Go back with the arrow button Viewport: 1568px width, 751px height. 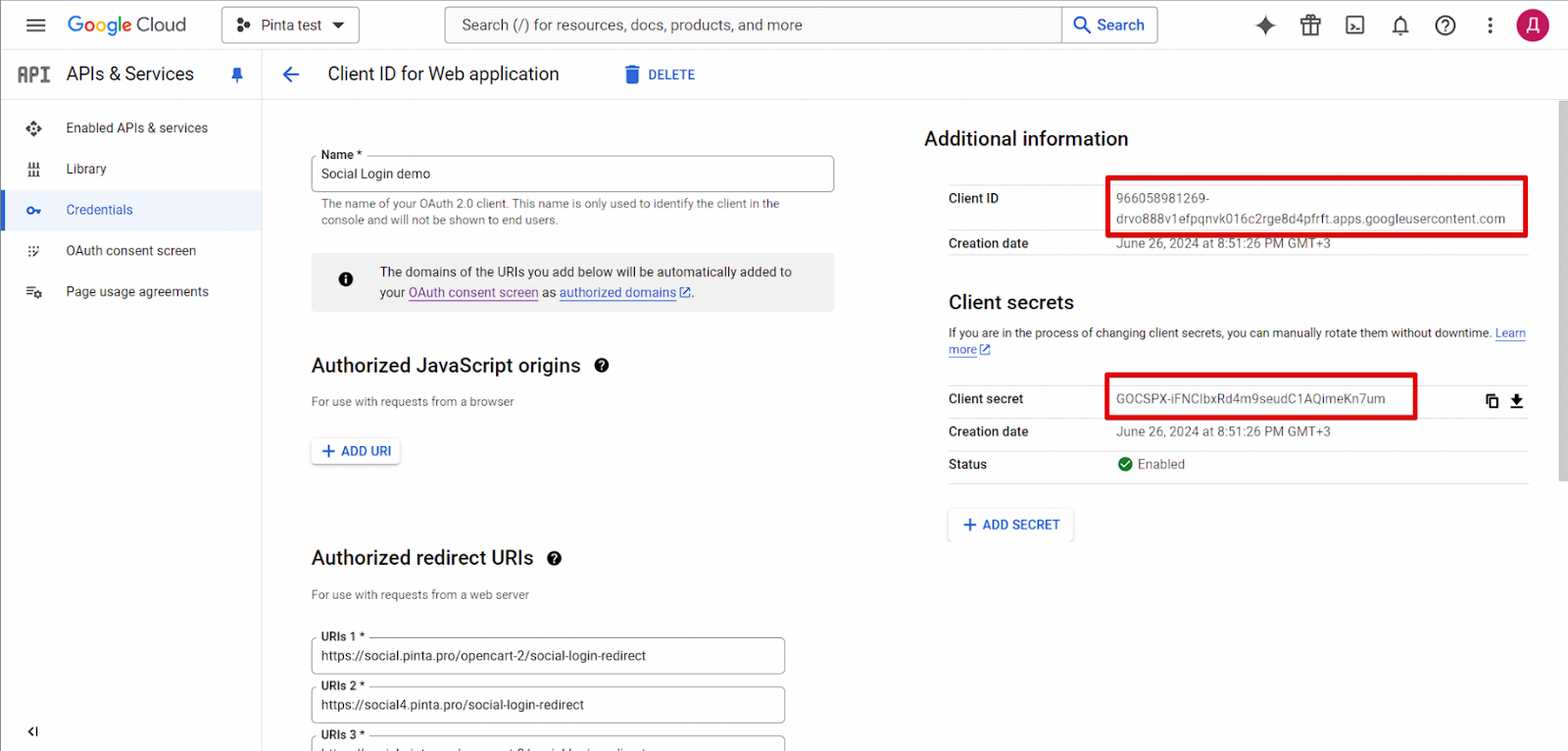pyautogui.click(x=291, y=75)
